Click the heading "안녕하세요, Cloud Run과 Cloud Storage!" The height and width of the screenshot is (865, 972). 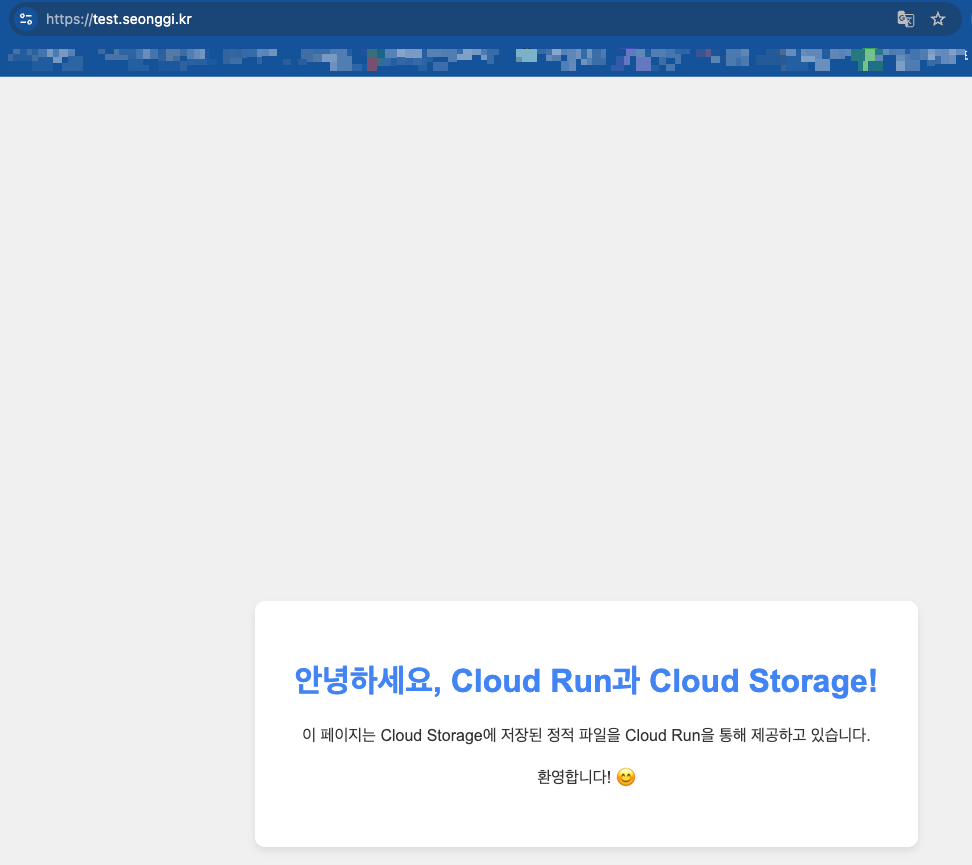click(x=586, y=681)
